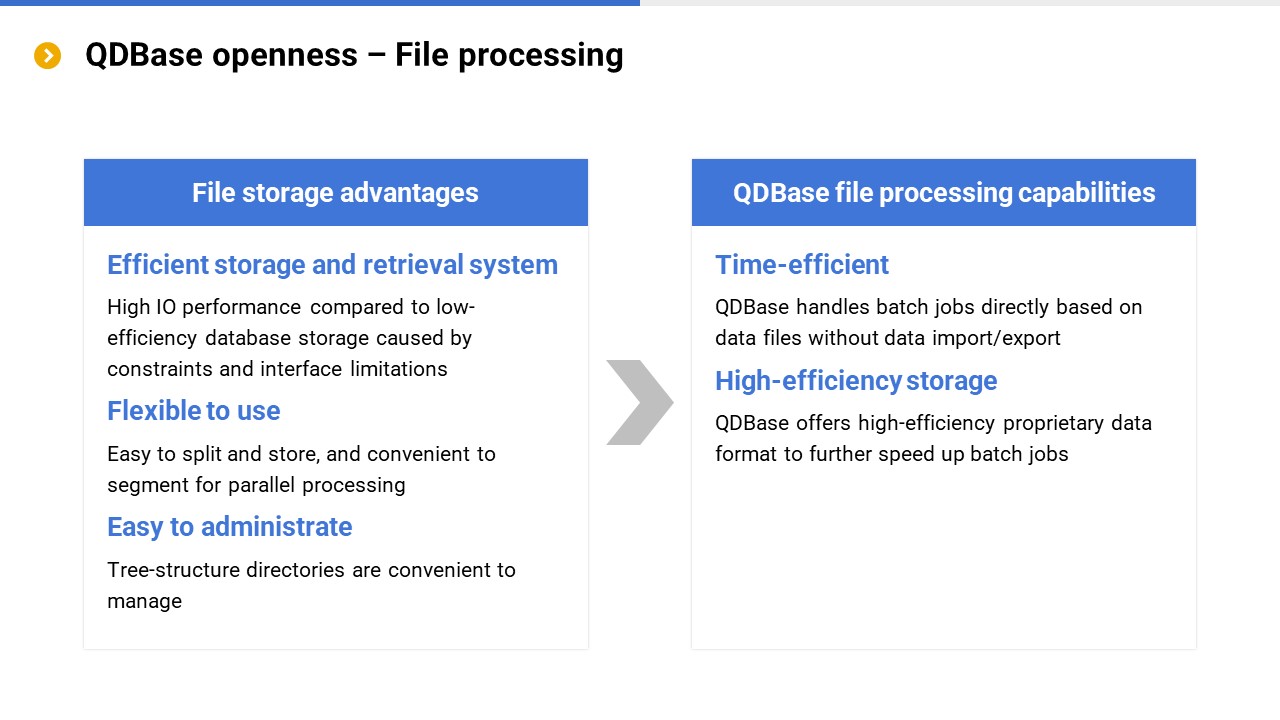Click the "Flexible to use" heading

coord(194,411)
